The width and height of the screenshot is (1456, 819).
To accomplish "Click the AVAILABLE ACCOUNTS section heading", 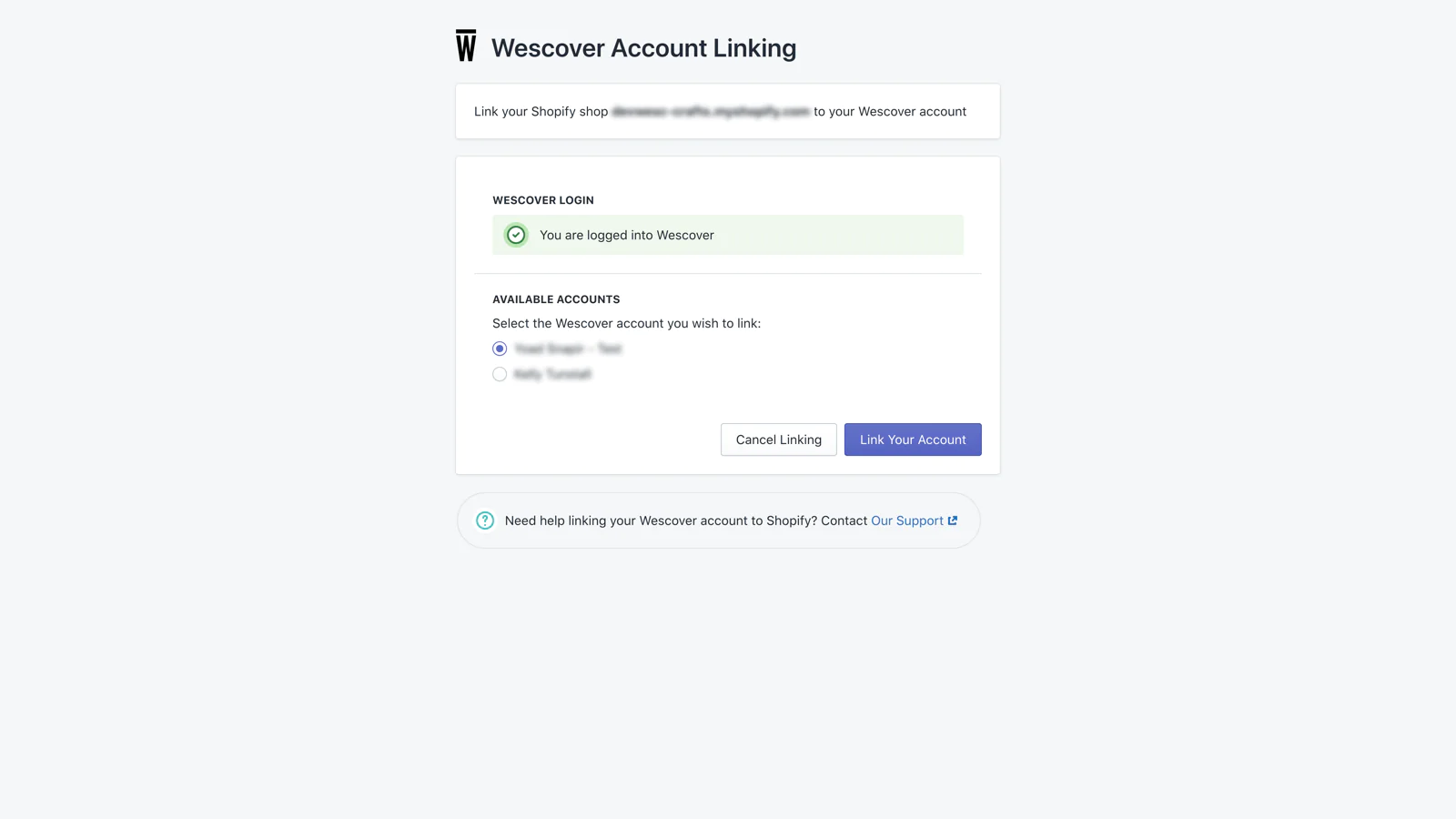I will [556, 299].
